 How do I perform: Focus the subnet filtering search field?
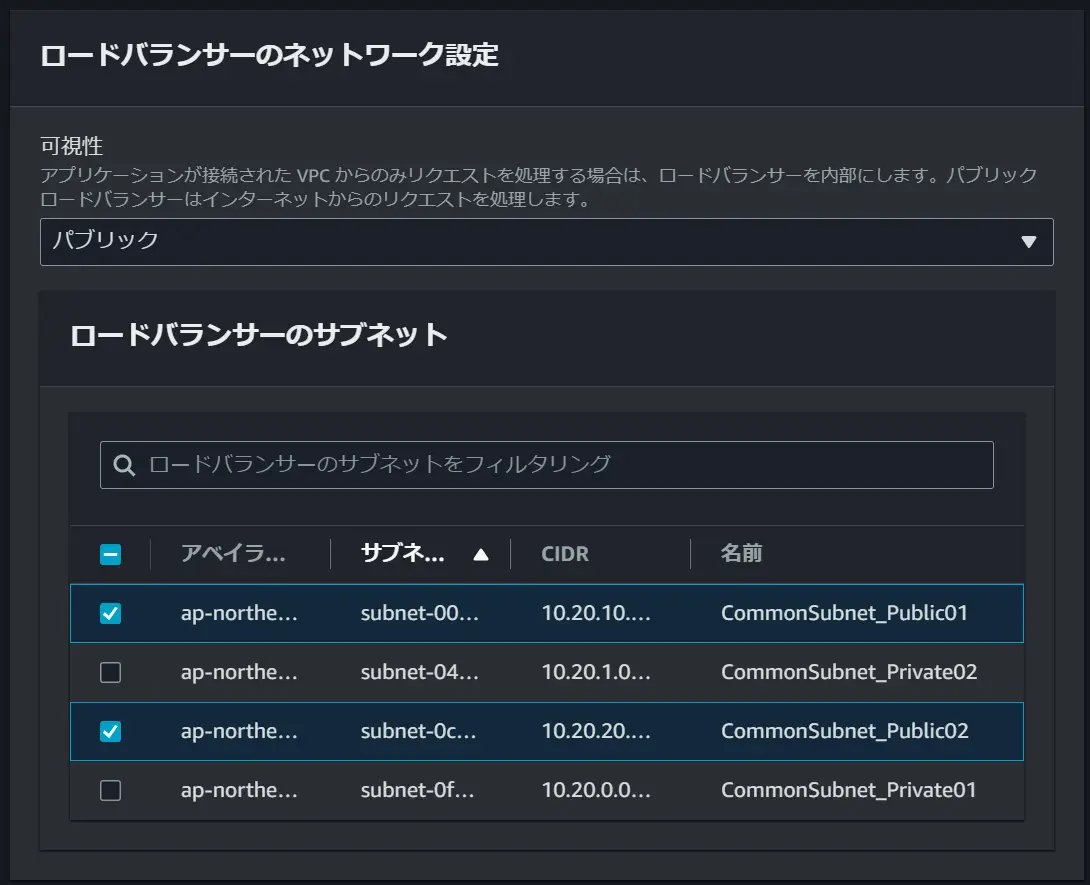tap(546, 465)
